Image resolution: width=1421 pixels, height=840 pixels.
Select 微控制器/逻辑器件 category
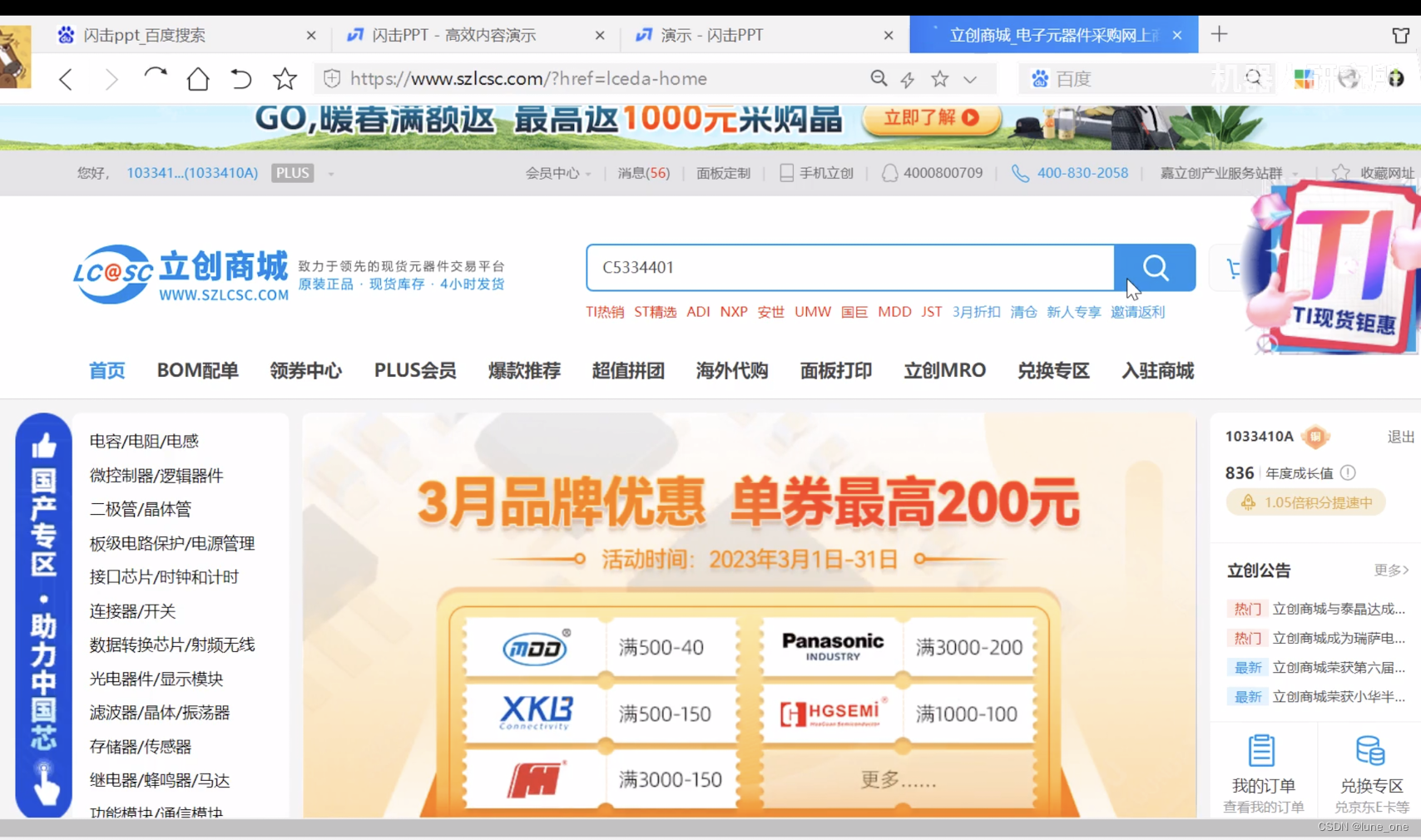(156, 475)
